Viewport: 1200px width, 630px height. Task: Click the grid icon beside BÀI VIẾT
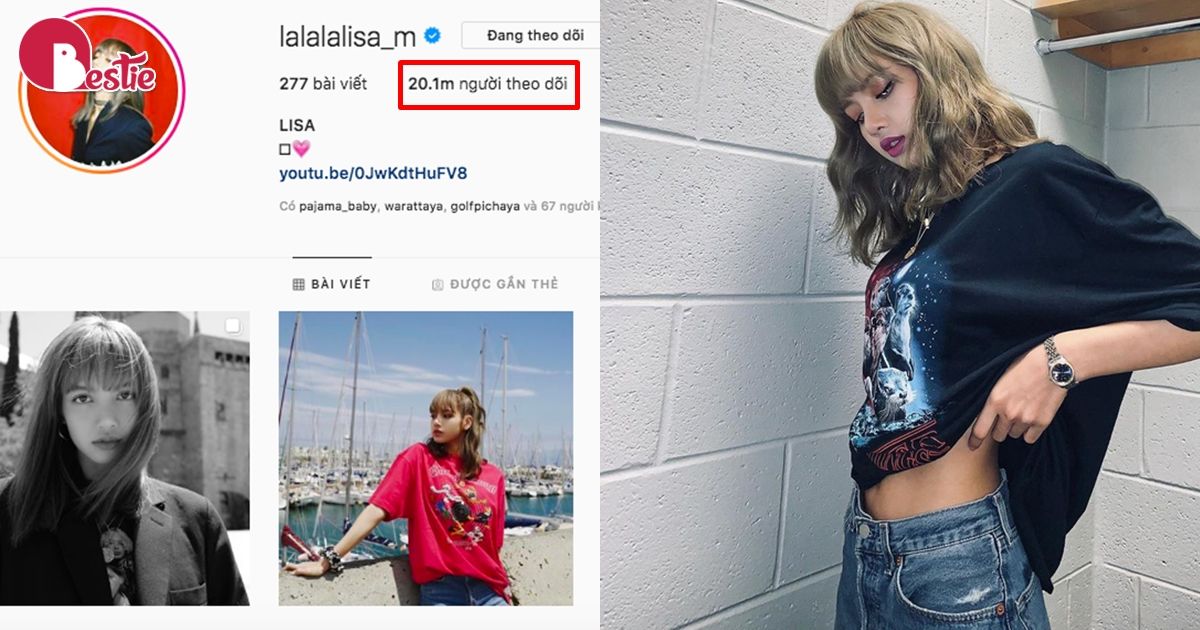point(298,284)
